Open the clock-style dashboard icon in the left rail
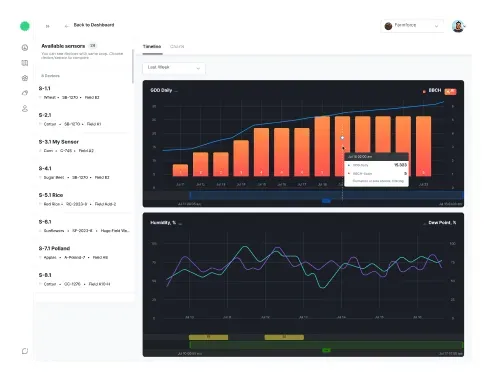Viewport: 488px width, 378px height. [25, 48]
